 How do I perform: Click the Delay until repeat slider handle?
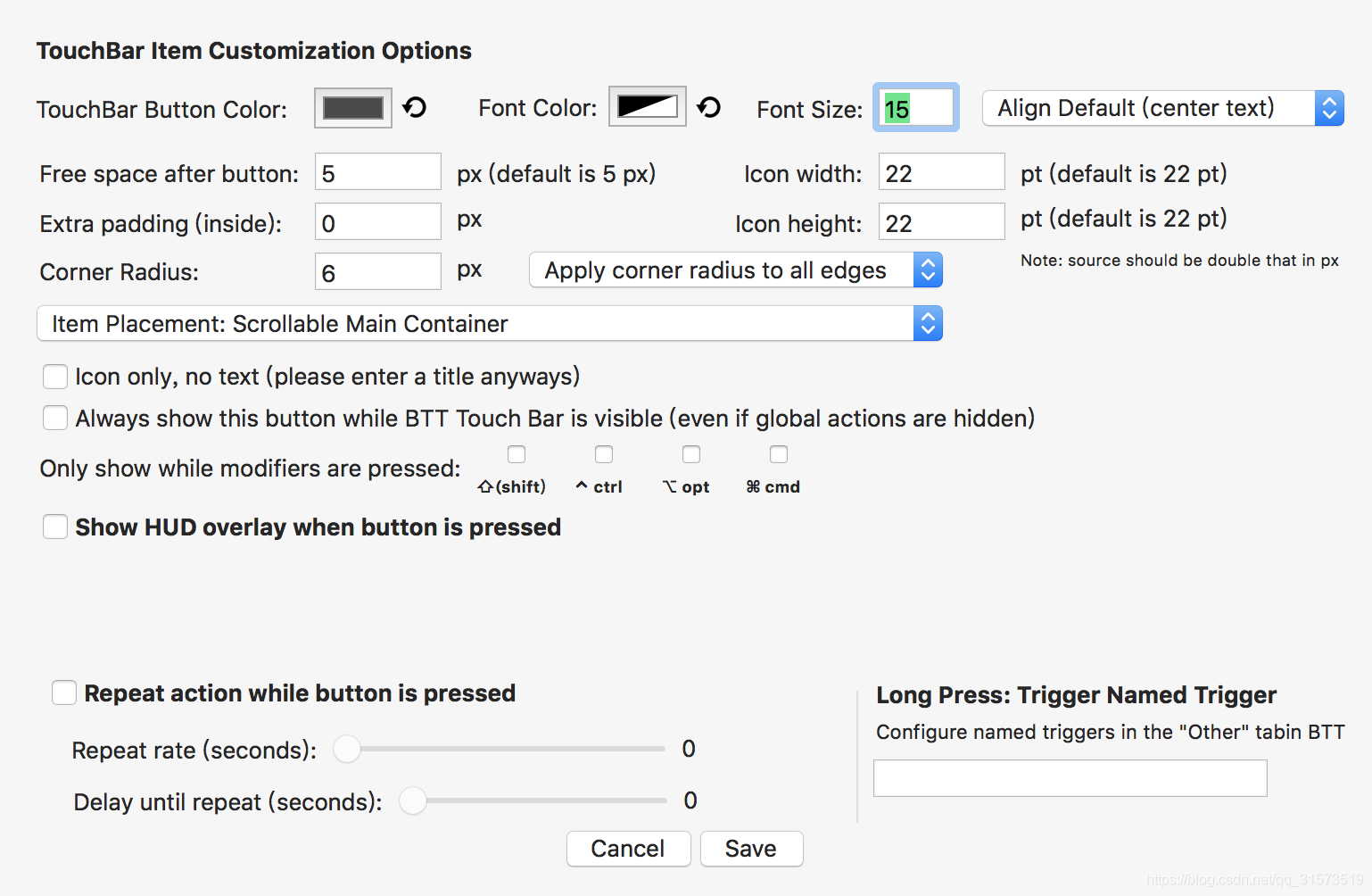tap(413, 801)
